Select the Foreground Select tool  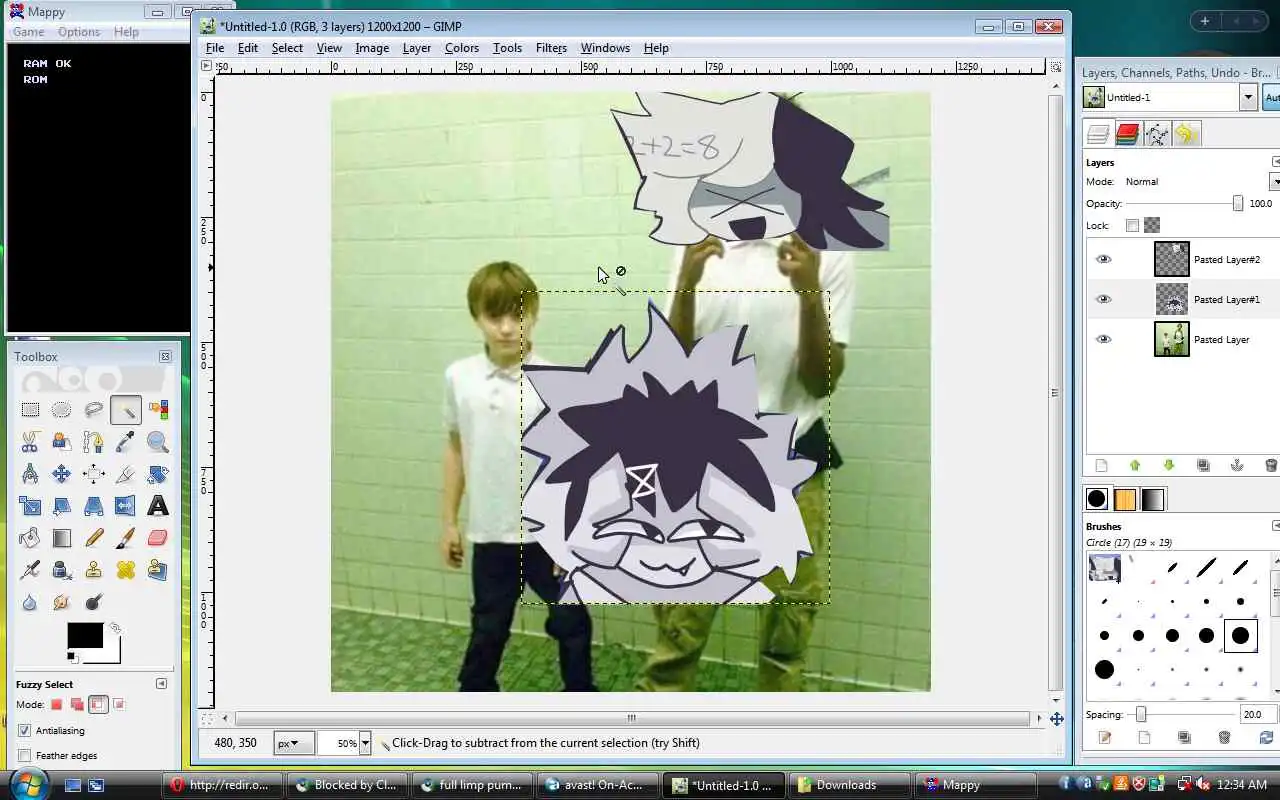coord(62,442)
